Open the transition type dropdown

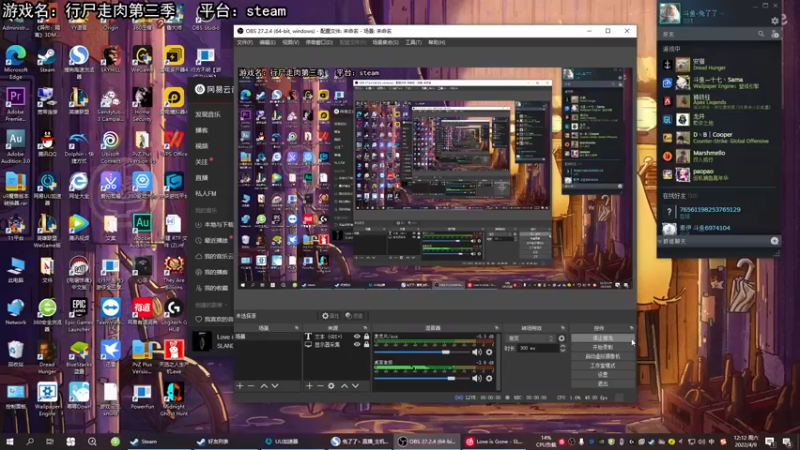(x=530, y=338)
